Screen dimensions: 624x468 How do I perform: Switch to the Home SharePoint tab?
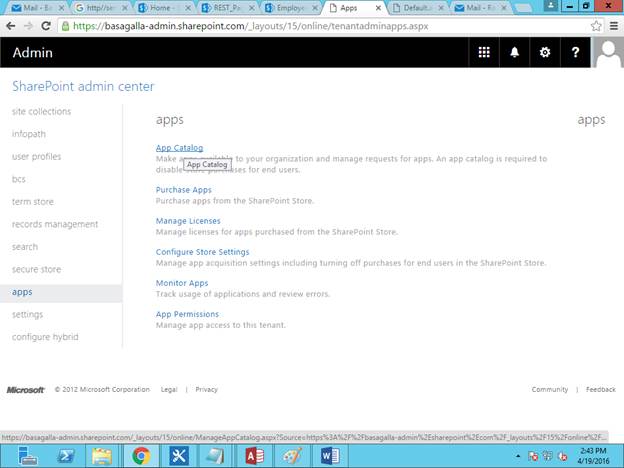[165, 8]
